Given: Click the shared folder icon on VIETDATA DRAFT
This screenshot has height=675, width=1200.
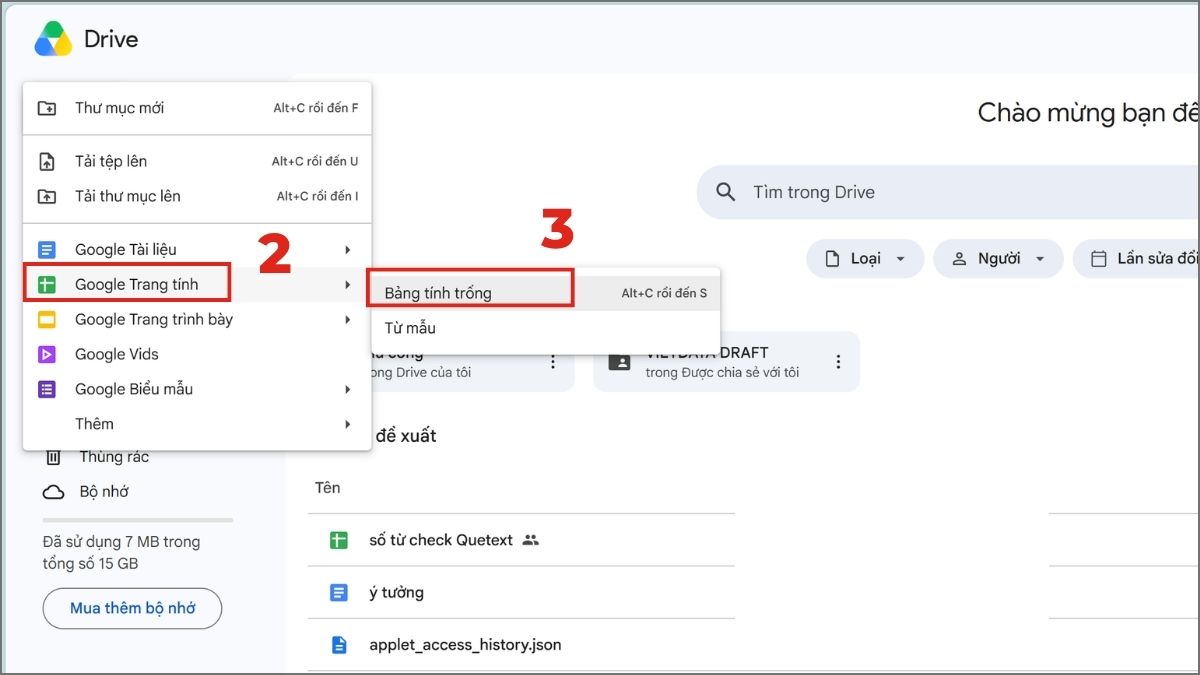Looking at the screenshot, I should coord(620,362).
